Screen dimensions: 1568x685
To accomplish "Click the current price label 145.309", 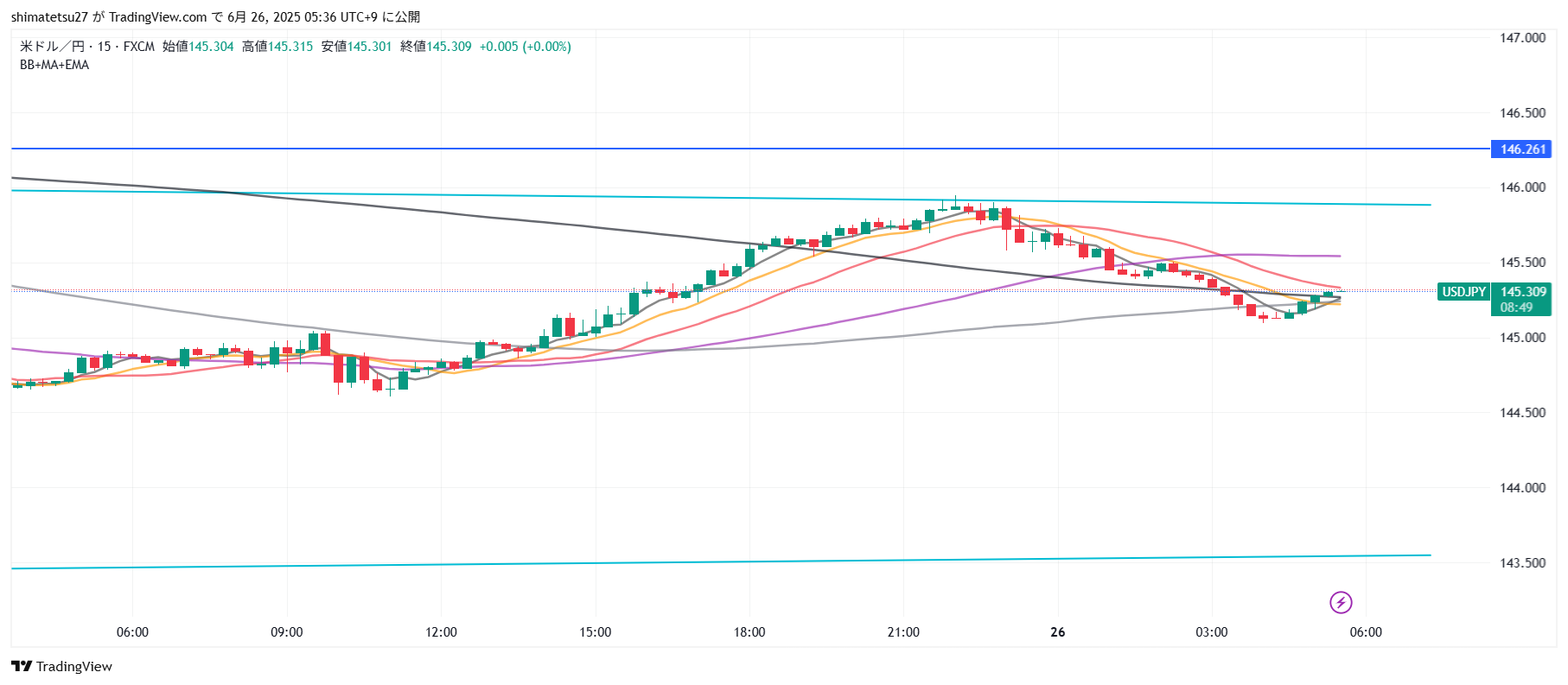I will click(x=1522, y=292).
